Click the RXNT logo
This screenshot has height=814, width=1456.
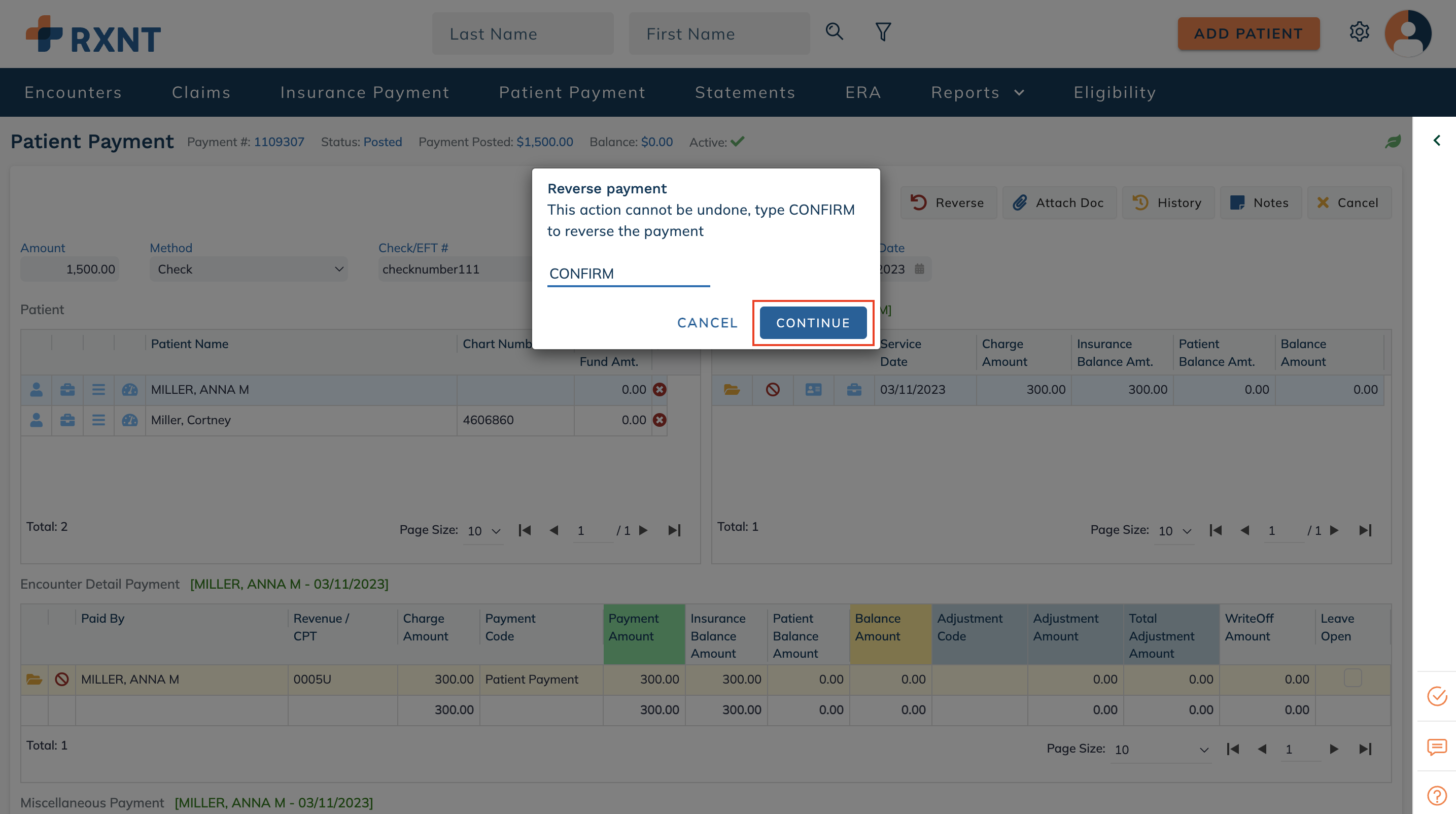coord(93,35)
